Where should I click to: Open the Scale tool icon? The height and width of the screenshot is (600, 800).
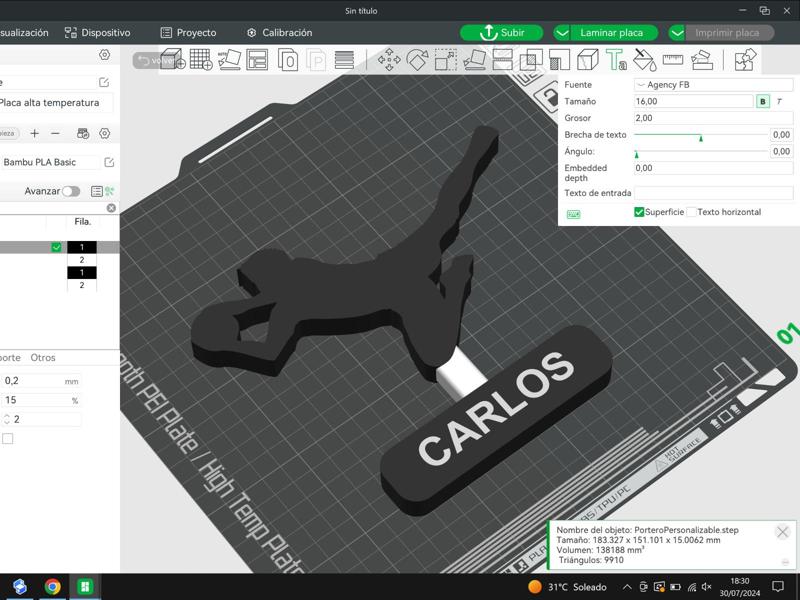pos(444,58)
